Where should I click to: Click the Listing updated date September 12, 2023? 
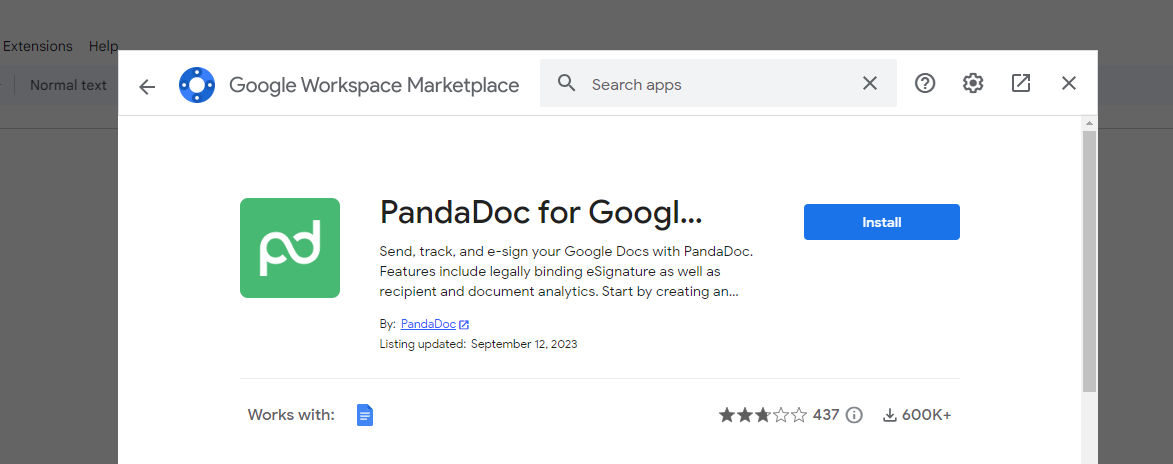pyautogui.click(x=524, y=344)
